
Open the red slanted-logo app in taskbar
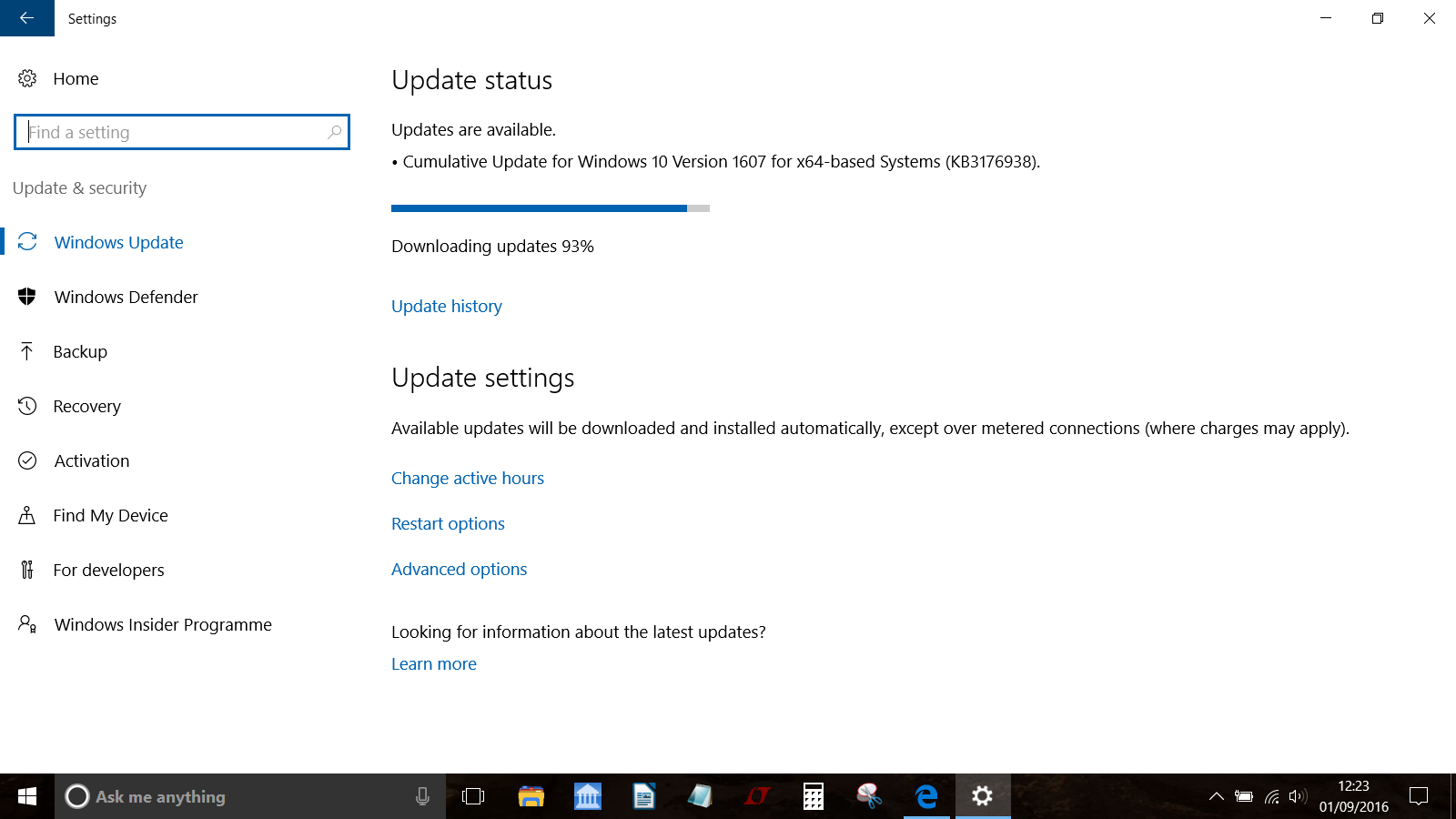(x=757, y=796)
